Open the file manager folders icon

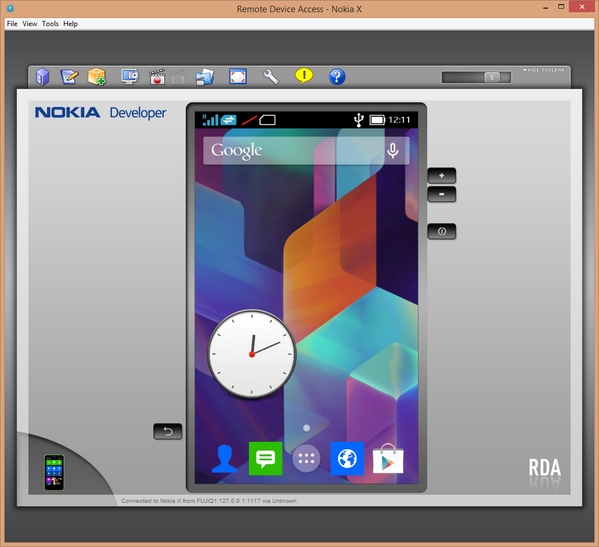[x=204, y=77]
